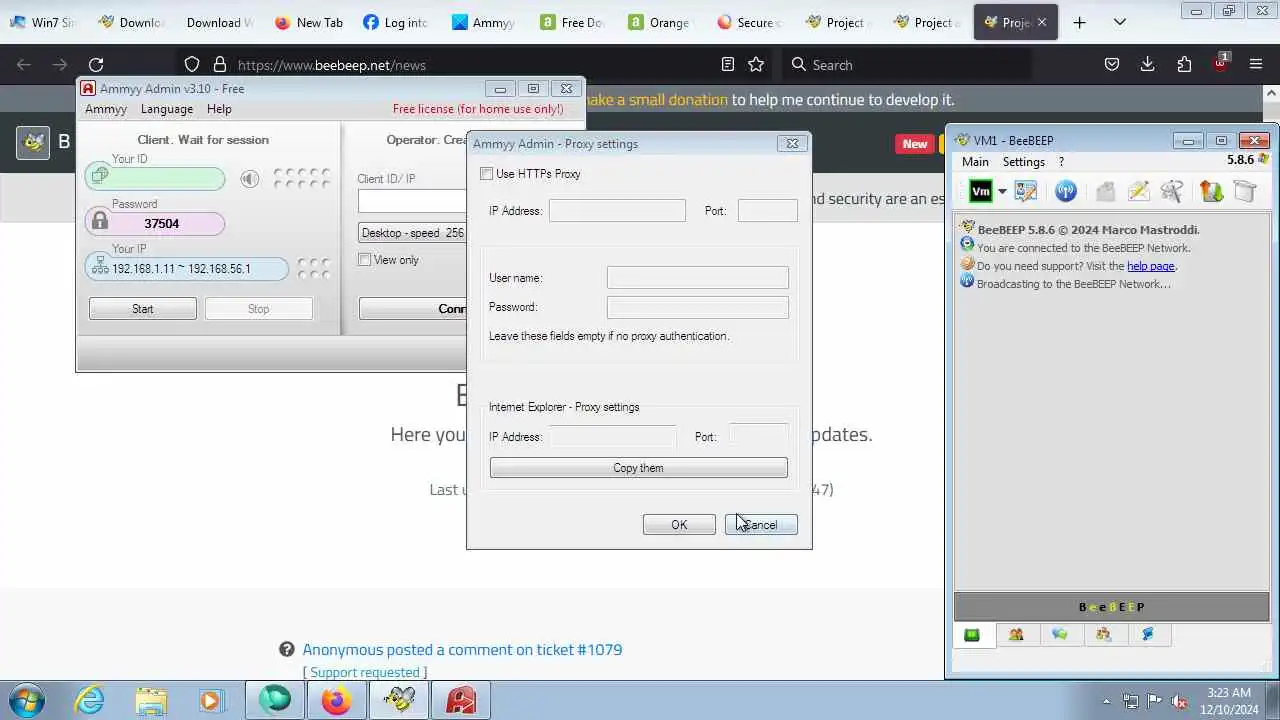Confirm proxy settings with OK
Image resolution: width=1280 pixels, height=720 pixels.
pos(679,525)
